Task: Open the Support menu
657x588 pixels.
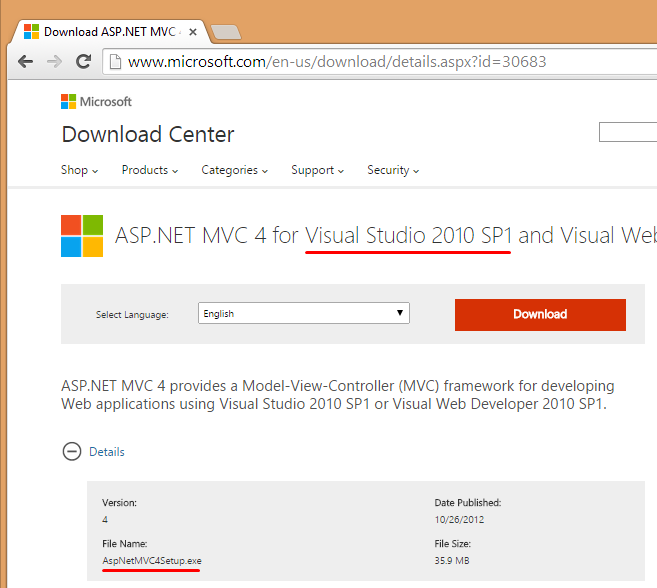Action: pyautogui.click(x=318, y=170)
